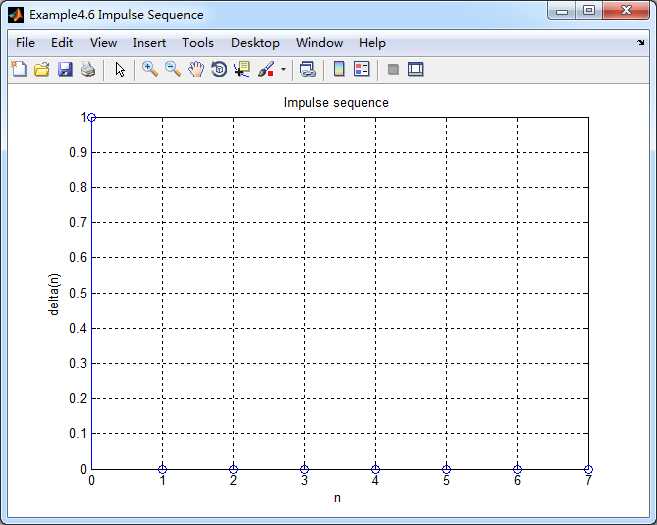Screen dimensions: 657x525
Task: Save the figure with floppy disk icon
Action: (x=65, y=69)
